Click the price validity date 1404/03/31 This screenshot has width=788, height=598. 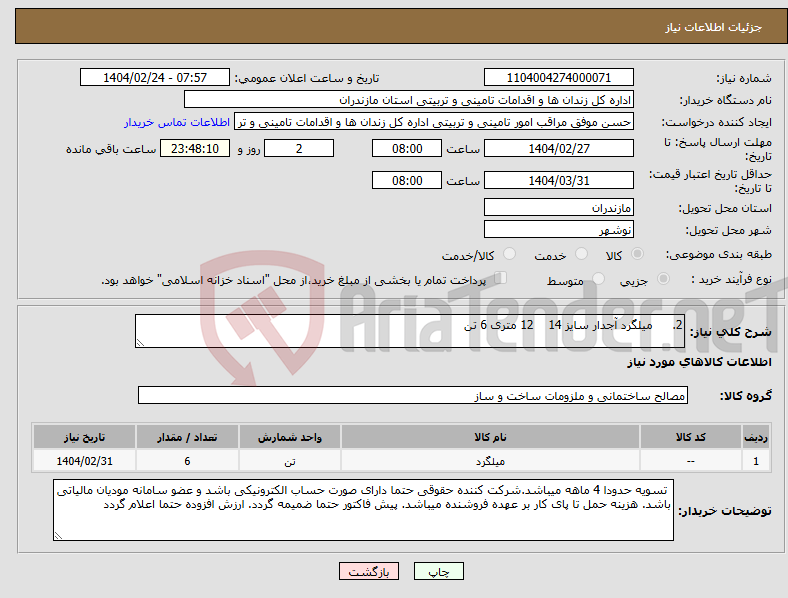559,180
